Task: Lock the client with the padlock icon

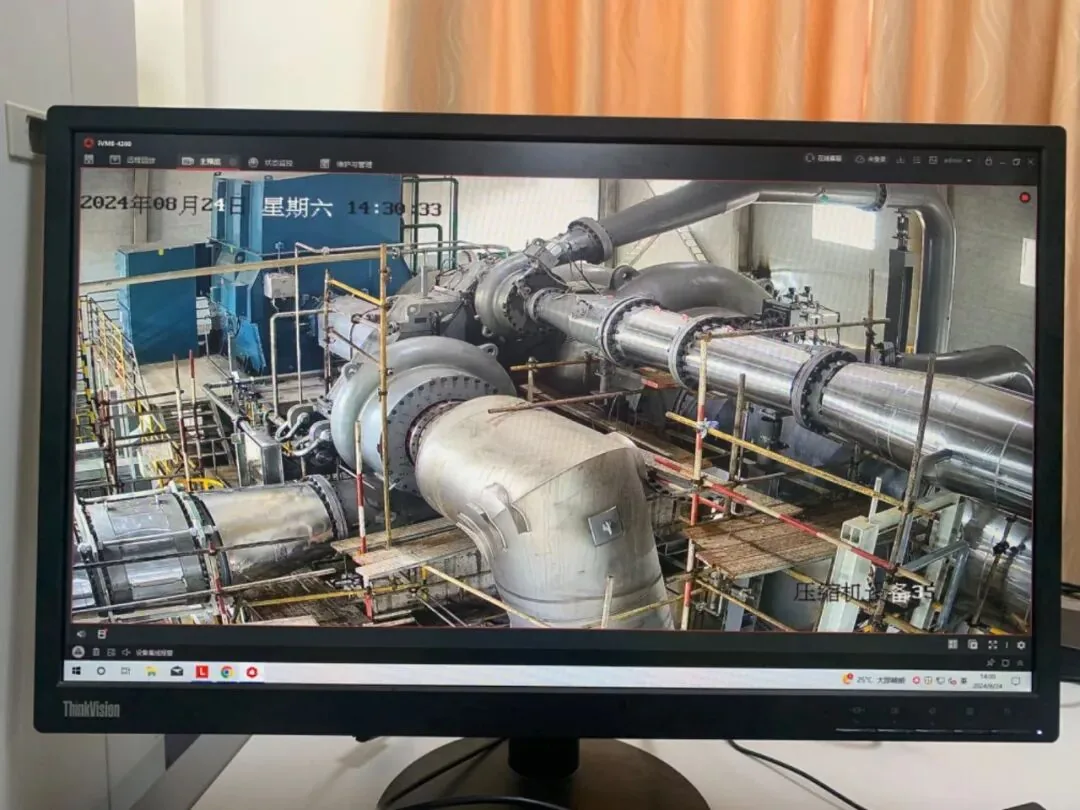Action: 988,161
